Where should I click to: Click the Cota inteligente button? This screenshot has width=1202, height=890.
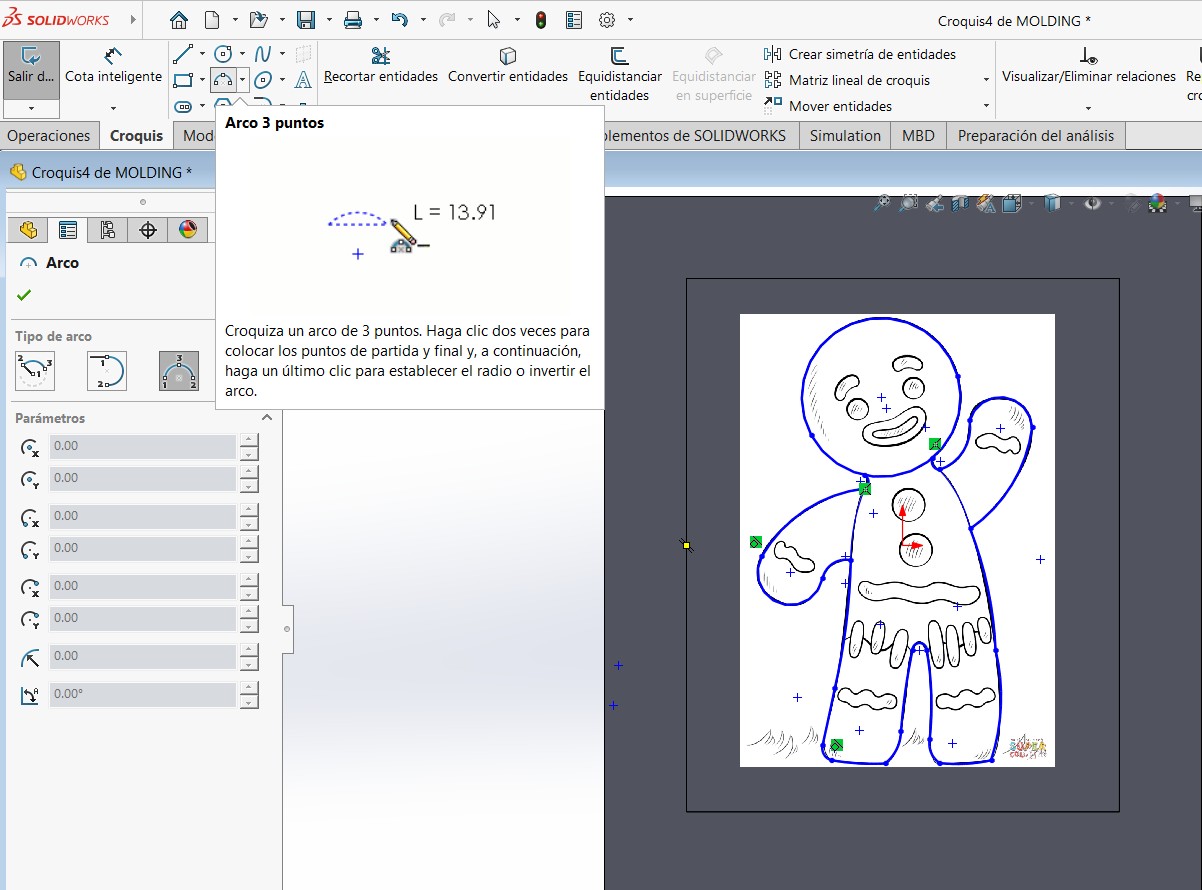click(113, 66)
